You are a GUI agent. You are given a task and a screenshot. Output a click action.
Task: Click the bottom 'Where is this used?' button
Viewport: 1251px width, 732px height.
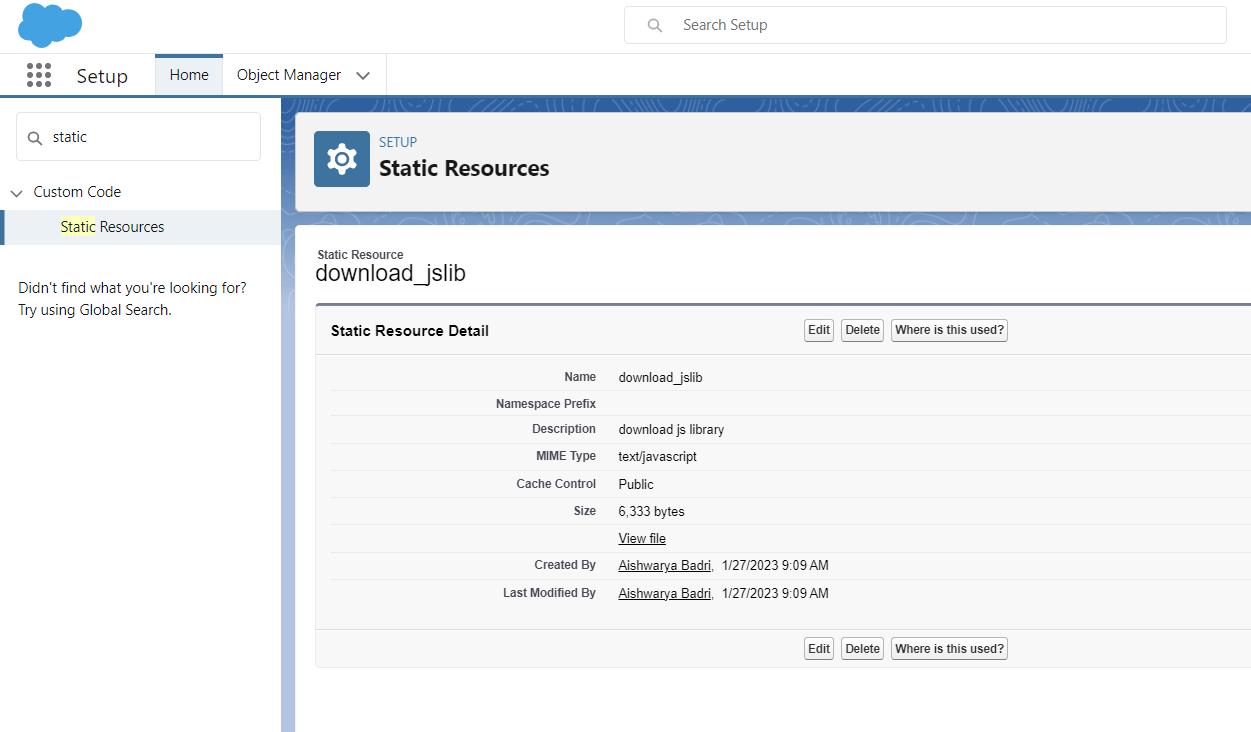pyautogui.click(x=948, y=648)
